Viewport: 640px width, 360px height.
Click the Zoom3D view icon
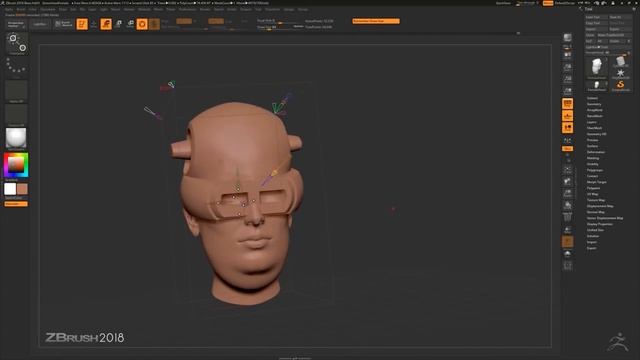point(567,193)
